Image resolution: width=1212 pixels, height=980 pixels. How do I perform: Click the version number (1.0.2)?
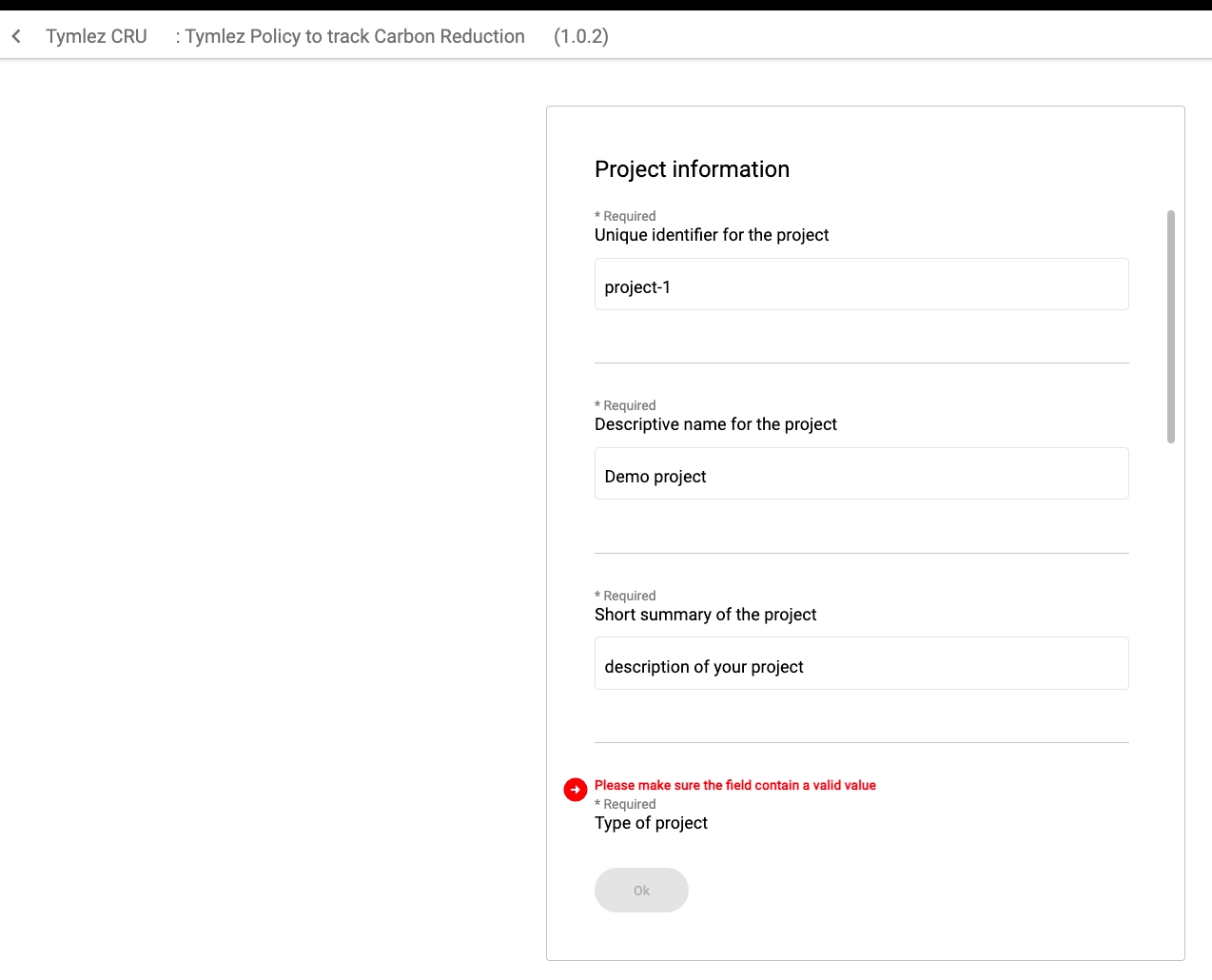click(x=580, y=36)
